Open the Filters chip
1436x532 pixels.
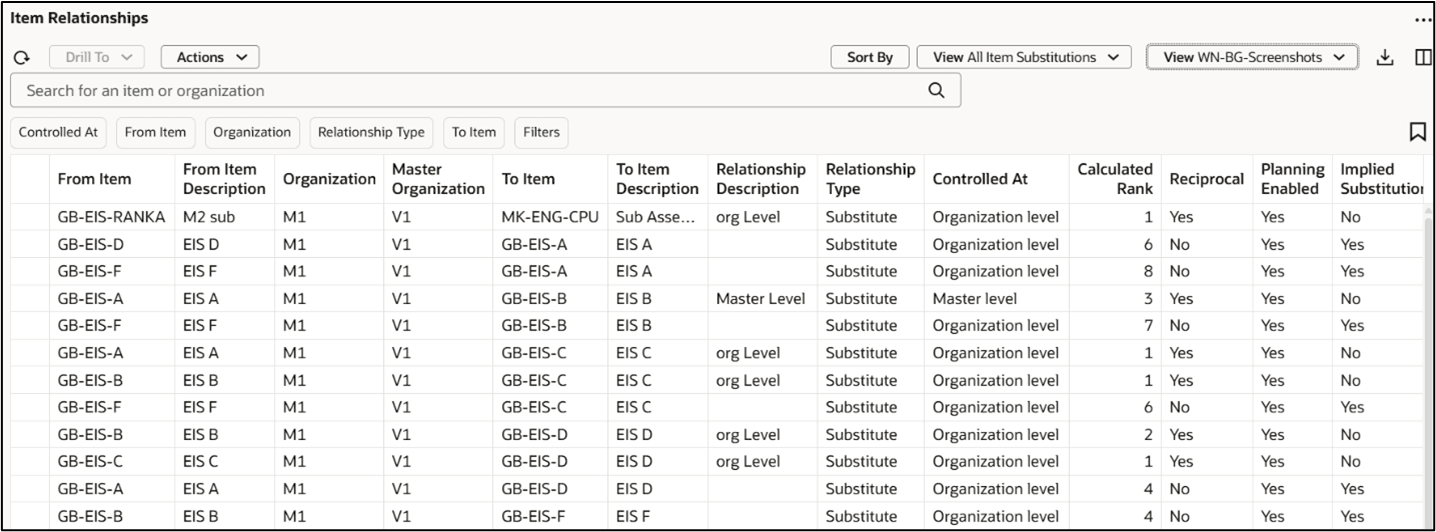click(541, 132)
